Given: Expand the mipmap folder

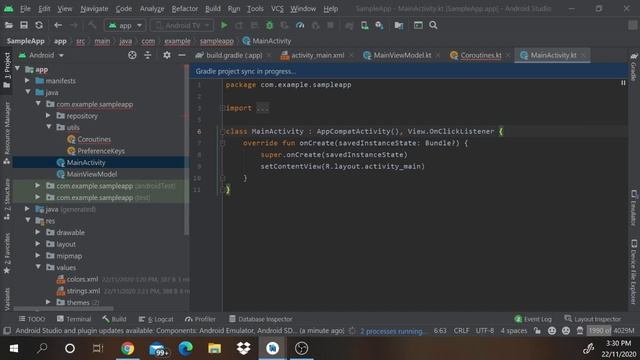Looking at the screenshot, I should (38, 256).
